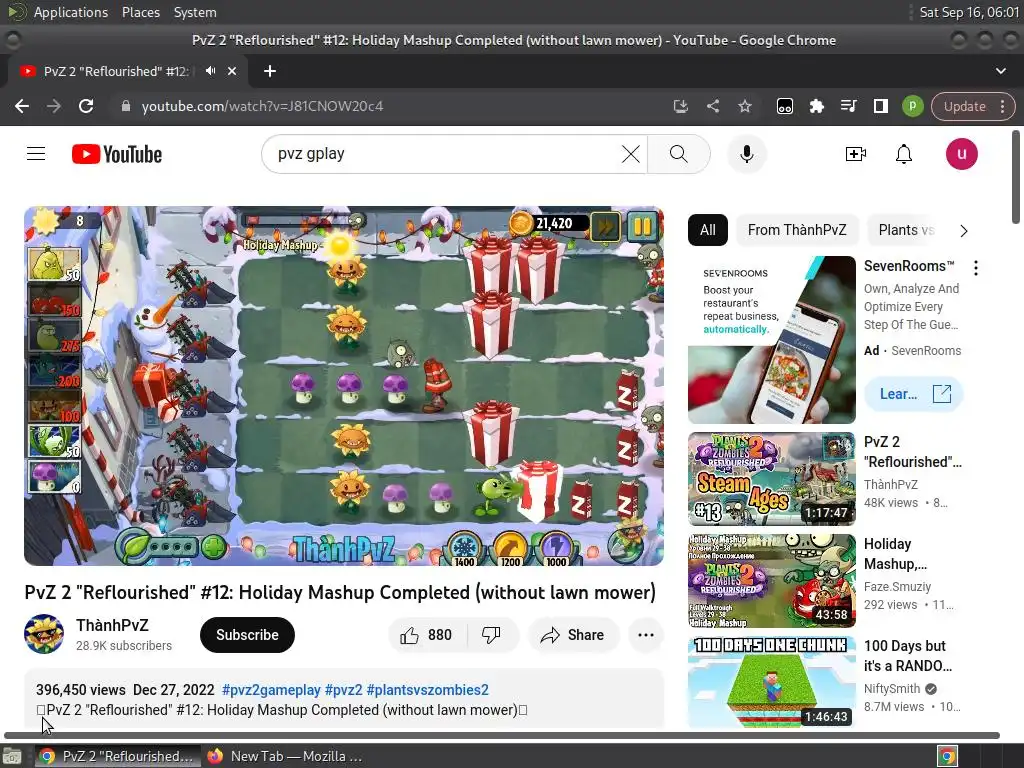The image size is (1024, 768).
Task: Open the '100 Days but it's a RANDO...' title
Action: [x=908, y=656]
